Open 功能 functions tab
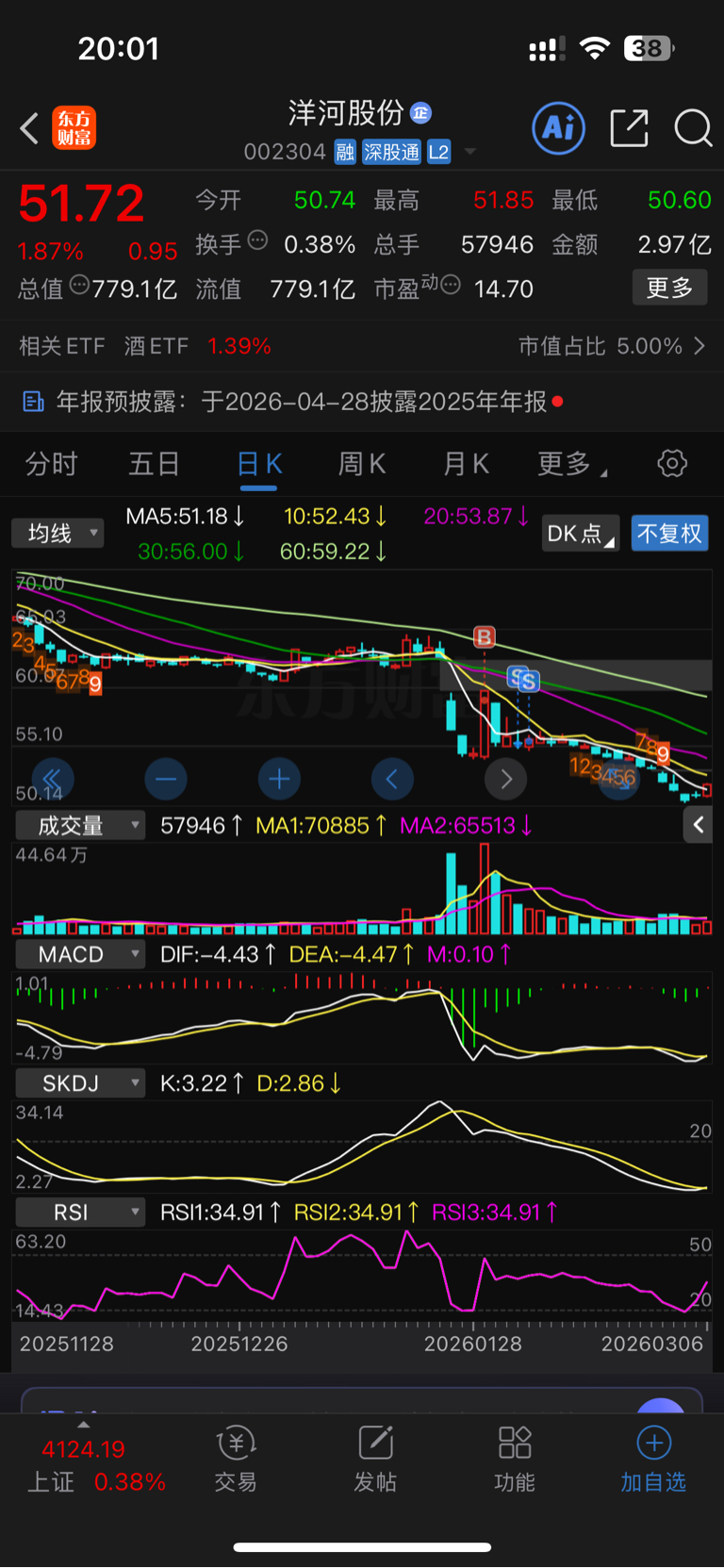This screenshot has height=1568, width=724. pos(515,1460)
